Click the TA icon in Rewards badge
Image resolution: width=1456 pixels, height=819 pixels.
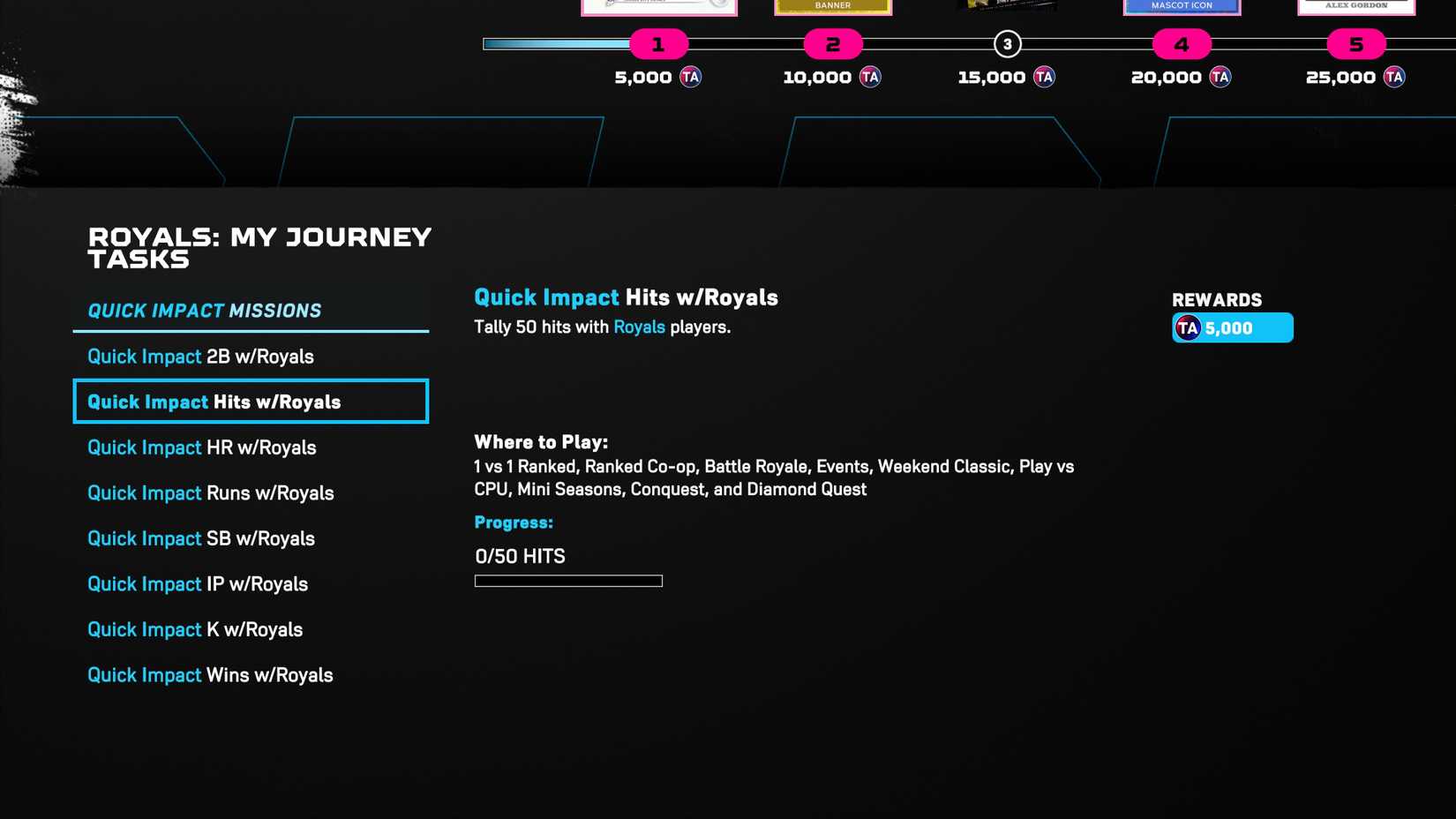pos(1188,328)
